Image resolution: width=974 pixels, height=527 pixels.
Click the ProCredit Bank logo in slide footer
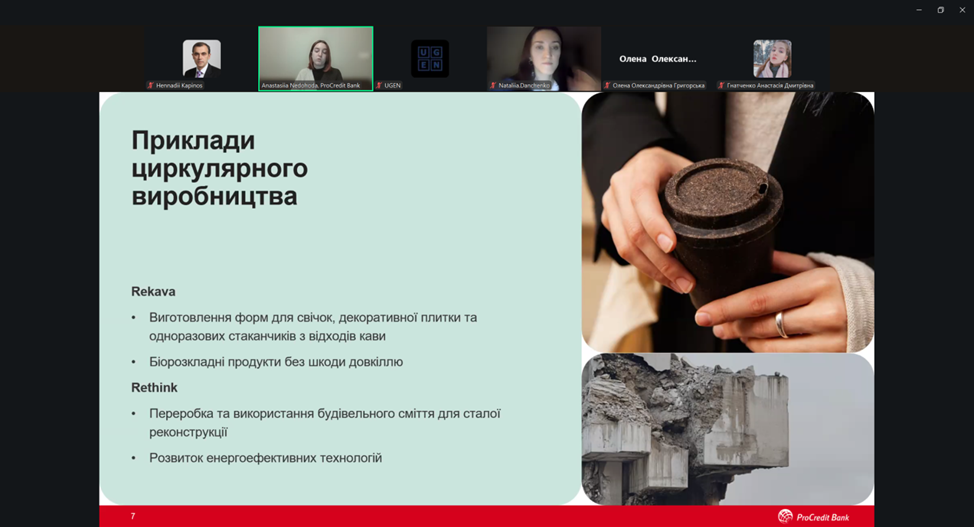(x=813, y=516)
